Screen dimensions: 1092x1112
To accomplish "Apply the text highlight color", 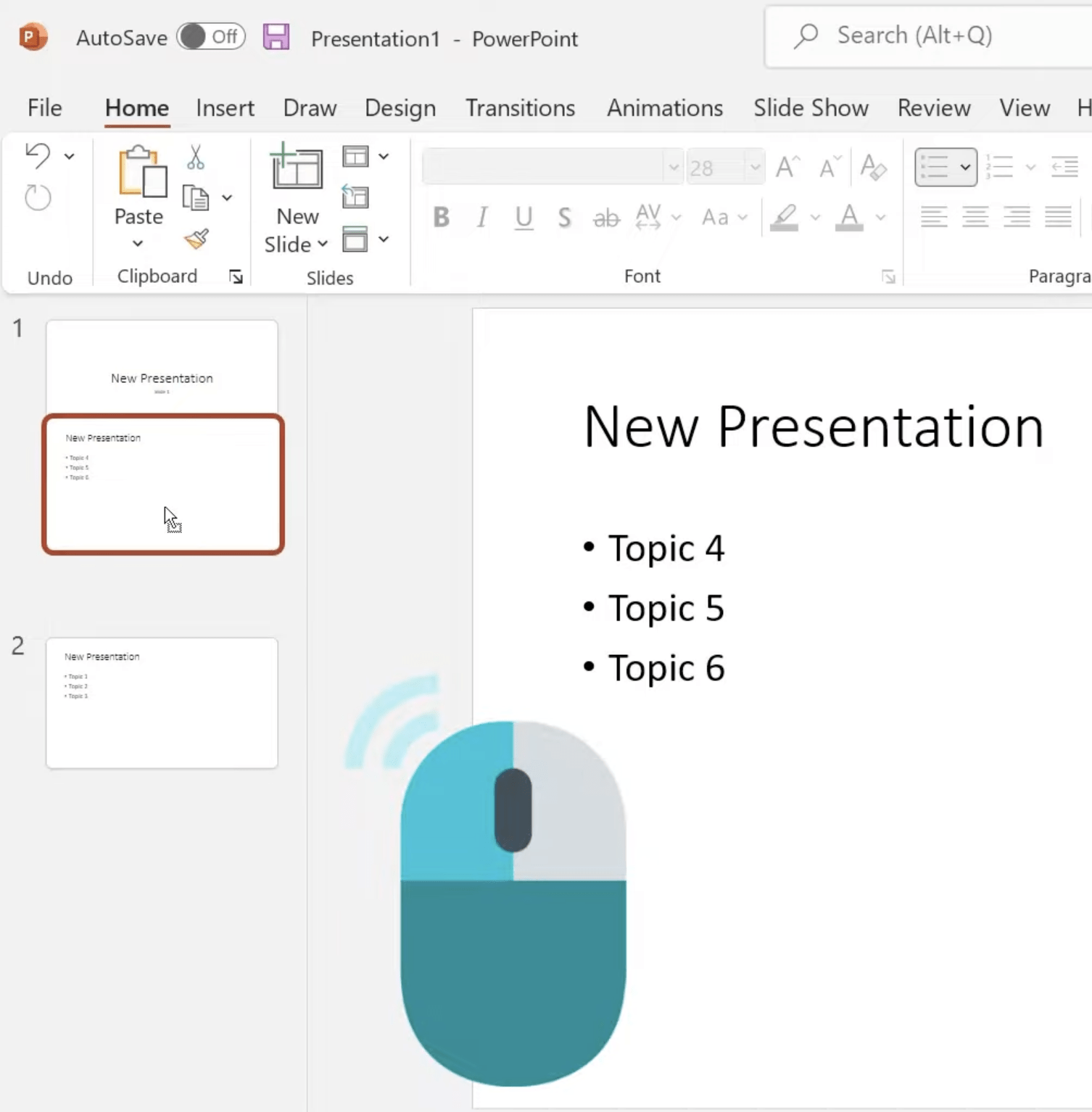I will point(785,217).
